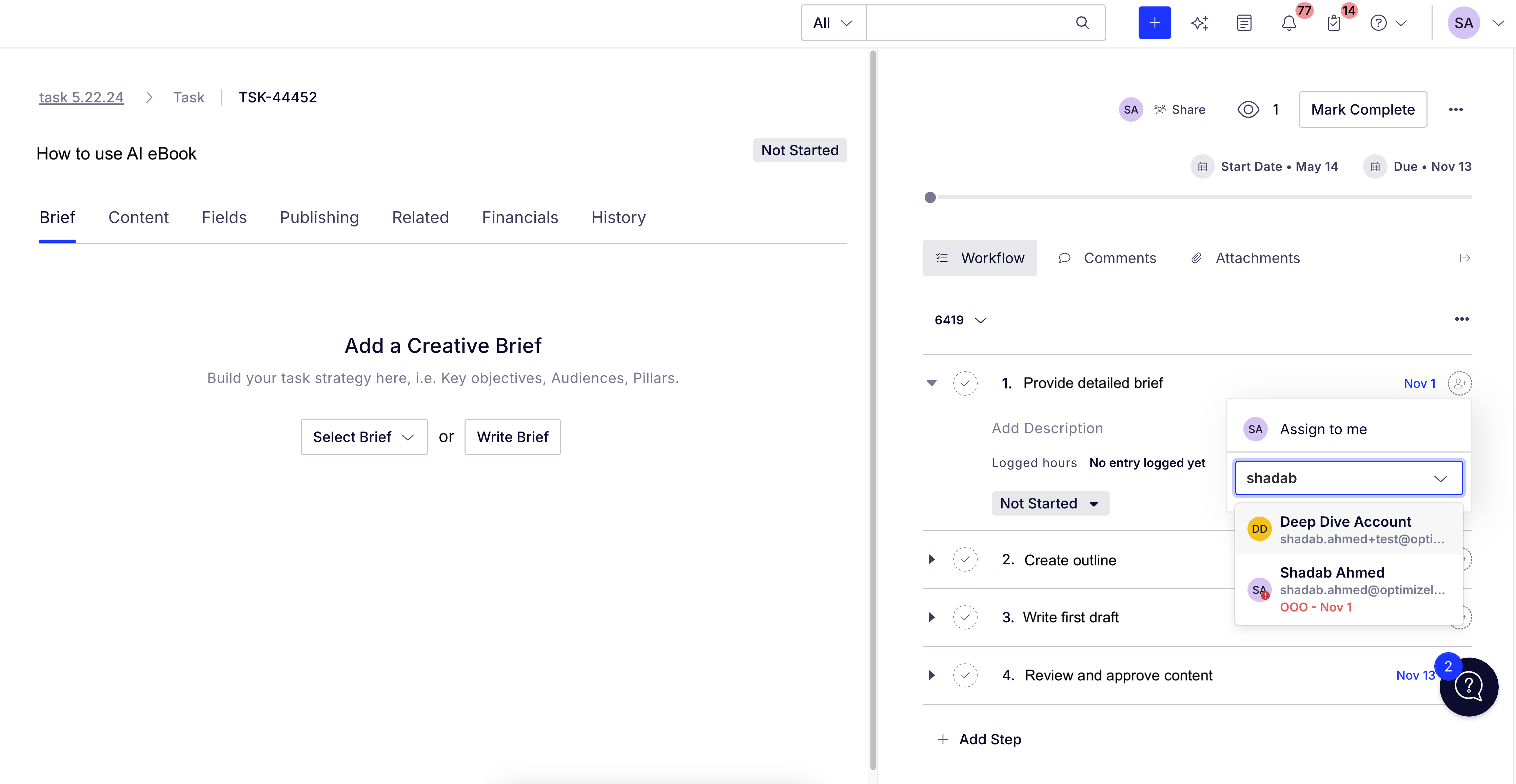
Task: Click Mark Complete button
Action: pyautogui.click(x=1362, y=109)
